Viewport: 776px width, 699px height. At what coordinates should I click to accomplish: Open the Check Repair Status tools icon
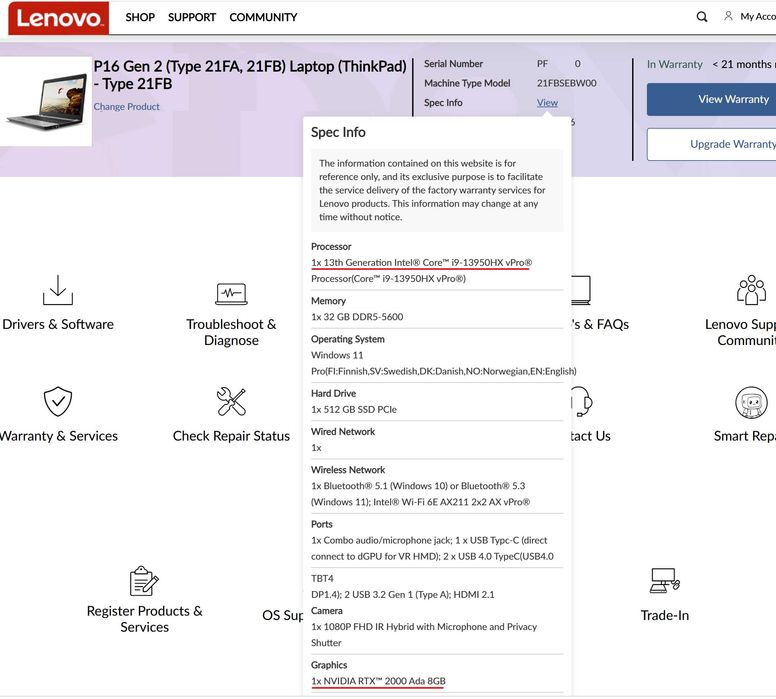point(231,401)
